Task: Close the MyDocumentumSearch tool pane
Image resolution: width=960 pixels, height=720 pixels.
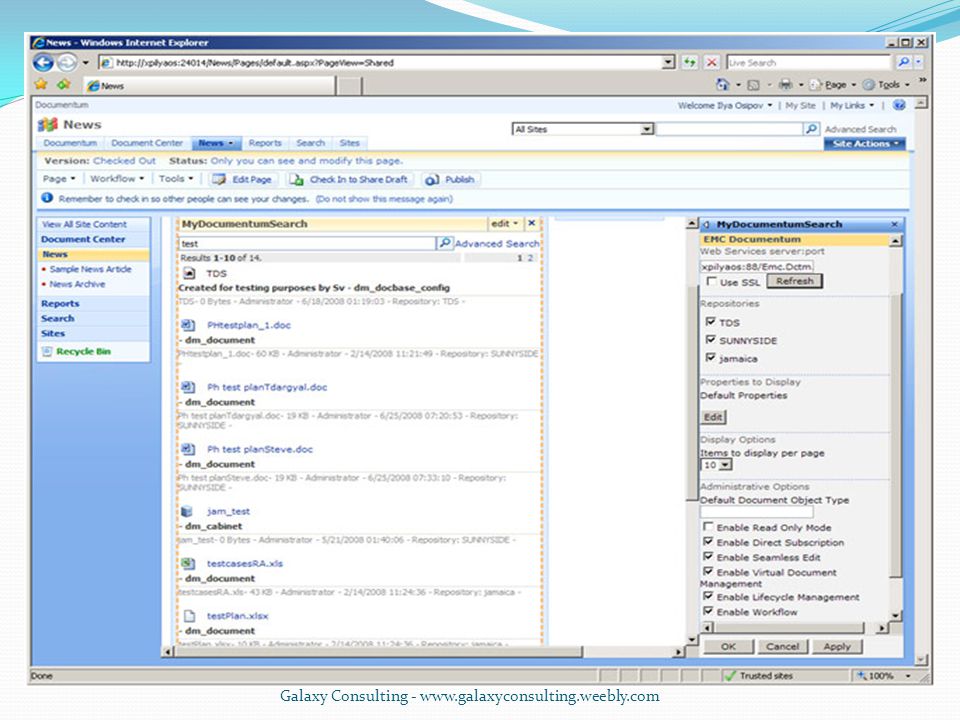Action: [x=894, y=225]
